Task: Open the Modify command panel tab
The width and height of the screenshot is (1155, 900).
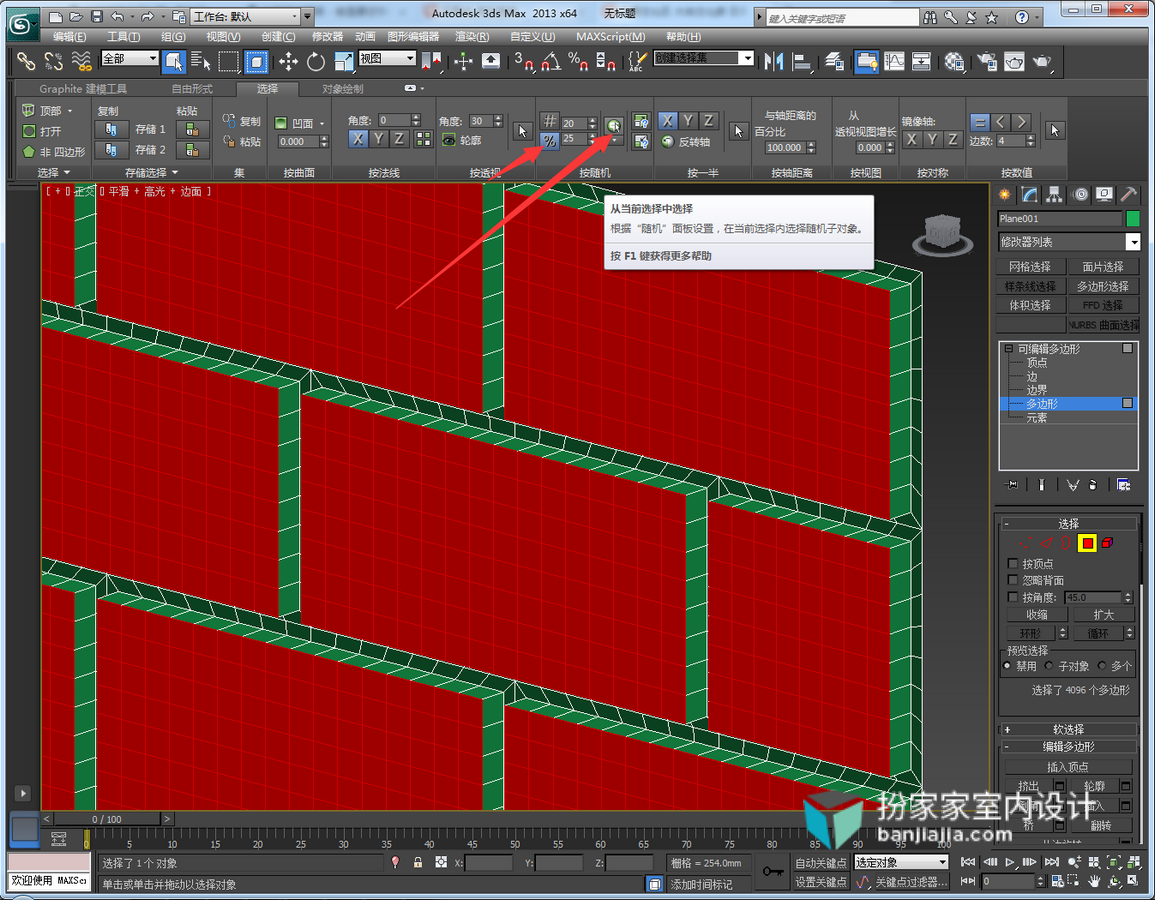Action: point(1030,194)
